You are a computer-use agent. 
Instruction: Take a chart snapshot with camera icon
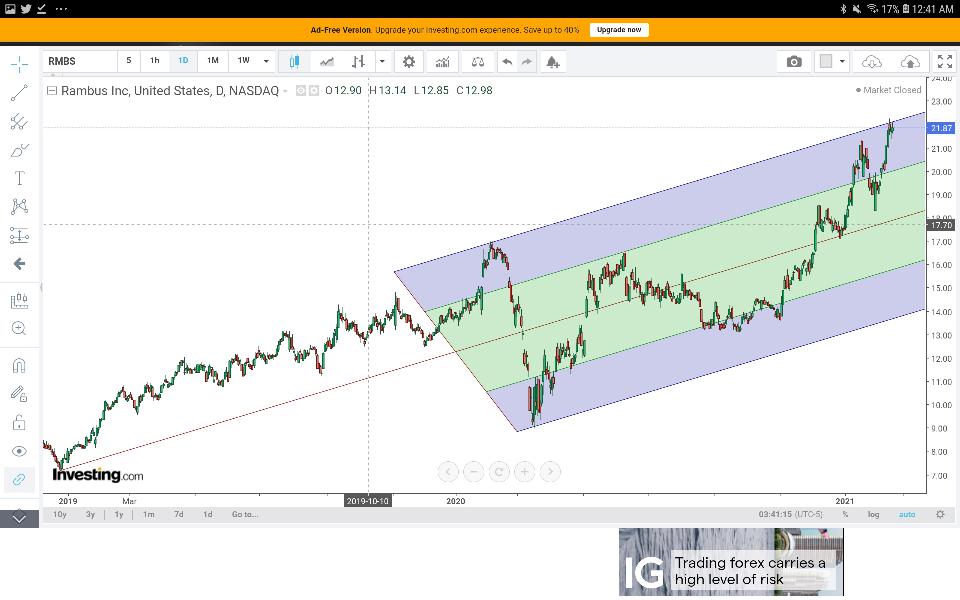[794, 62]
